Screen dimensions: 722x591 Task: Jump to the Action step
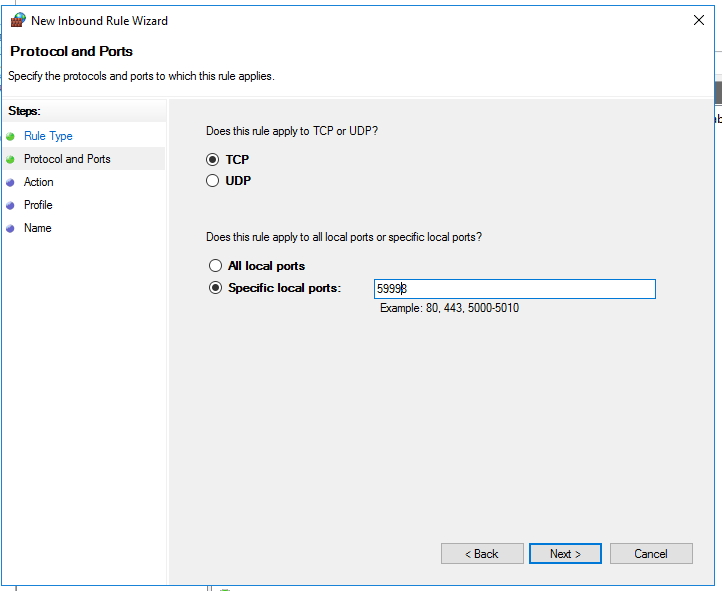click(39, 182)
